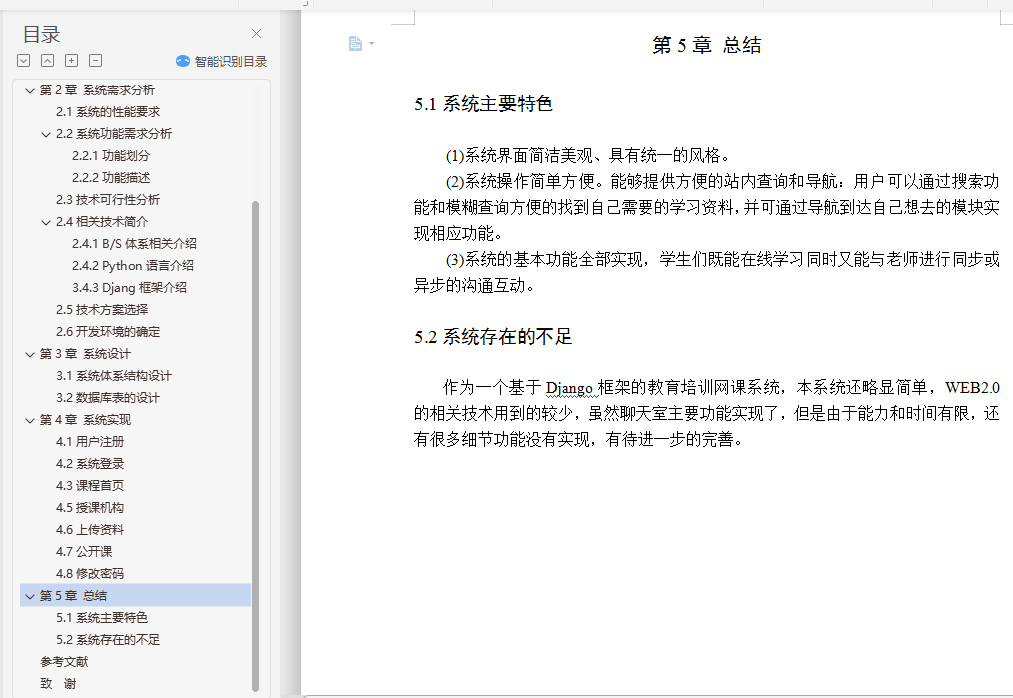The width and height of the screenshot is (1013, 698).
Task: Select 2.4 相关技术简介 entry
Action: (x=102, y=222)
